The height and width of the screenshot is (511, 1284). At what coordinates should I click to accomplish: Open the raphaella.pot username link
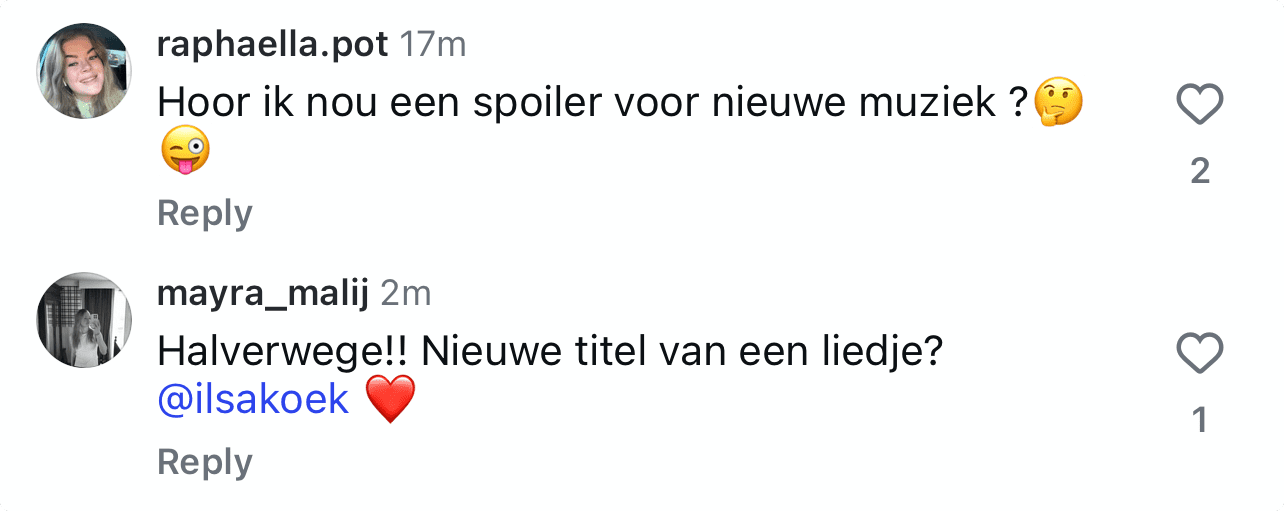pyautogui.click(x=273, y=45)
